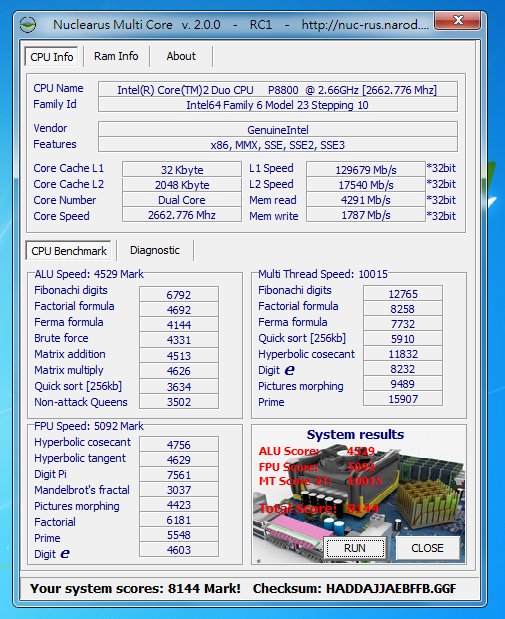The height and width of the screenshot is (619, 505).
Task: Click the CLOSE button
Action: [x=428, y=548]
